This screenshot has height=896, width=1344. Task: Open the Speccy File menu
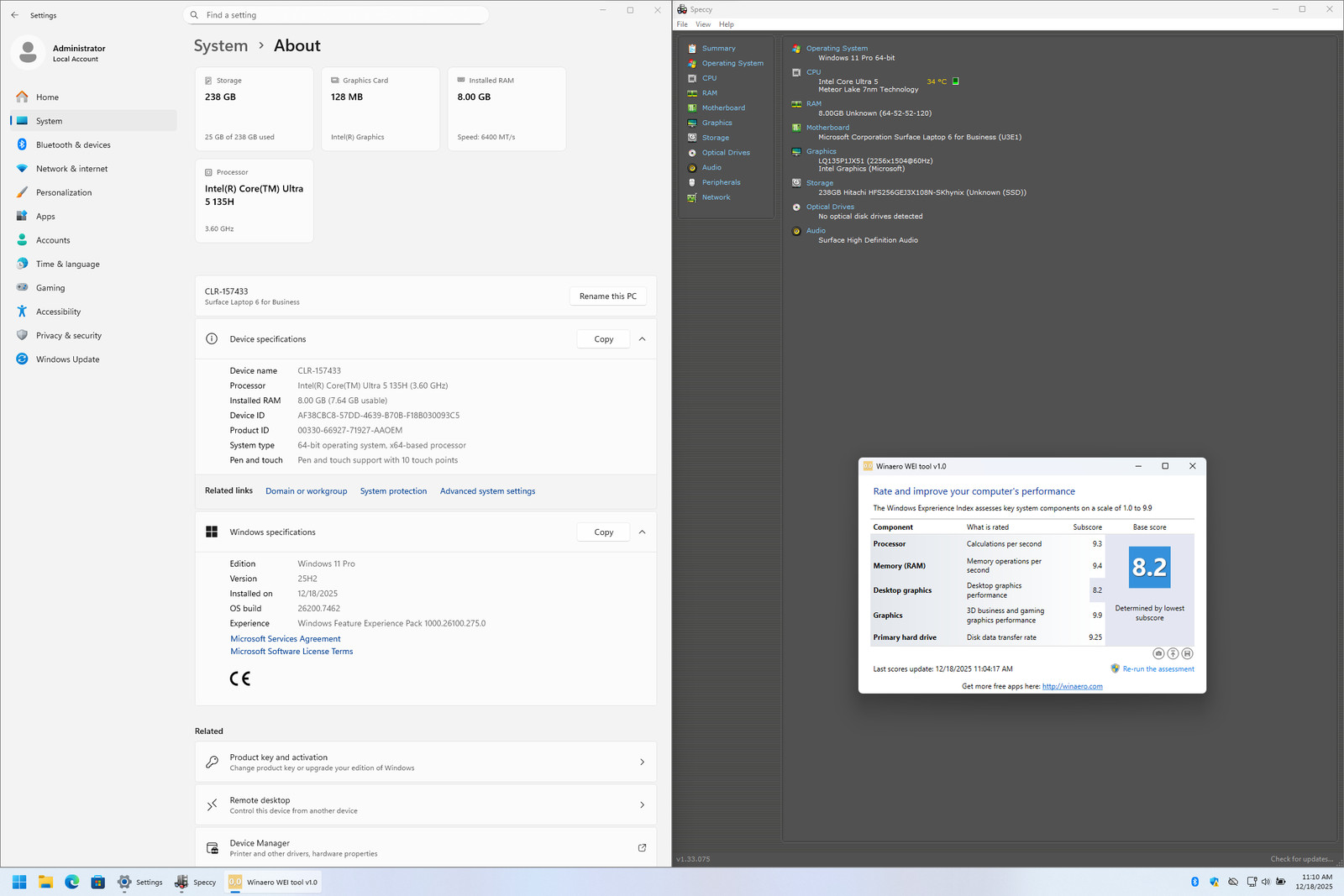click(682, 24)
